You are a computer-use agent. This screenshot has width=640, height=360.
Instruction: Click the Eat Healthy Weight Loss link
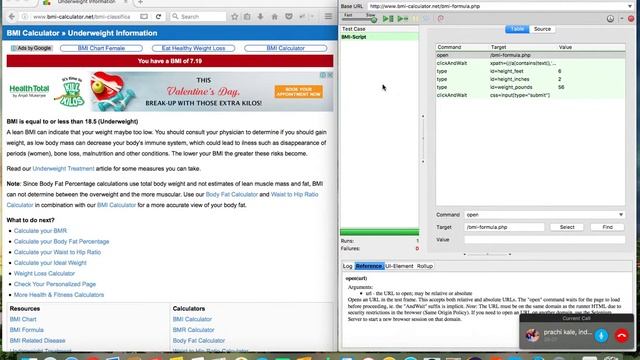[193, 48]
